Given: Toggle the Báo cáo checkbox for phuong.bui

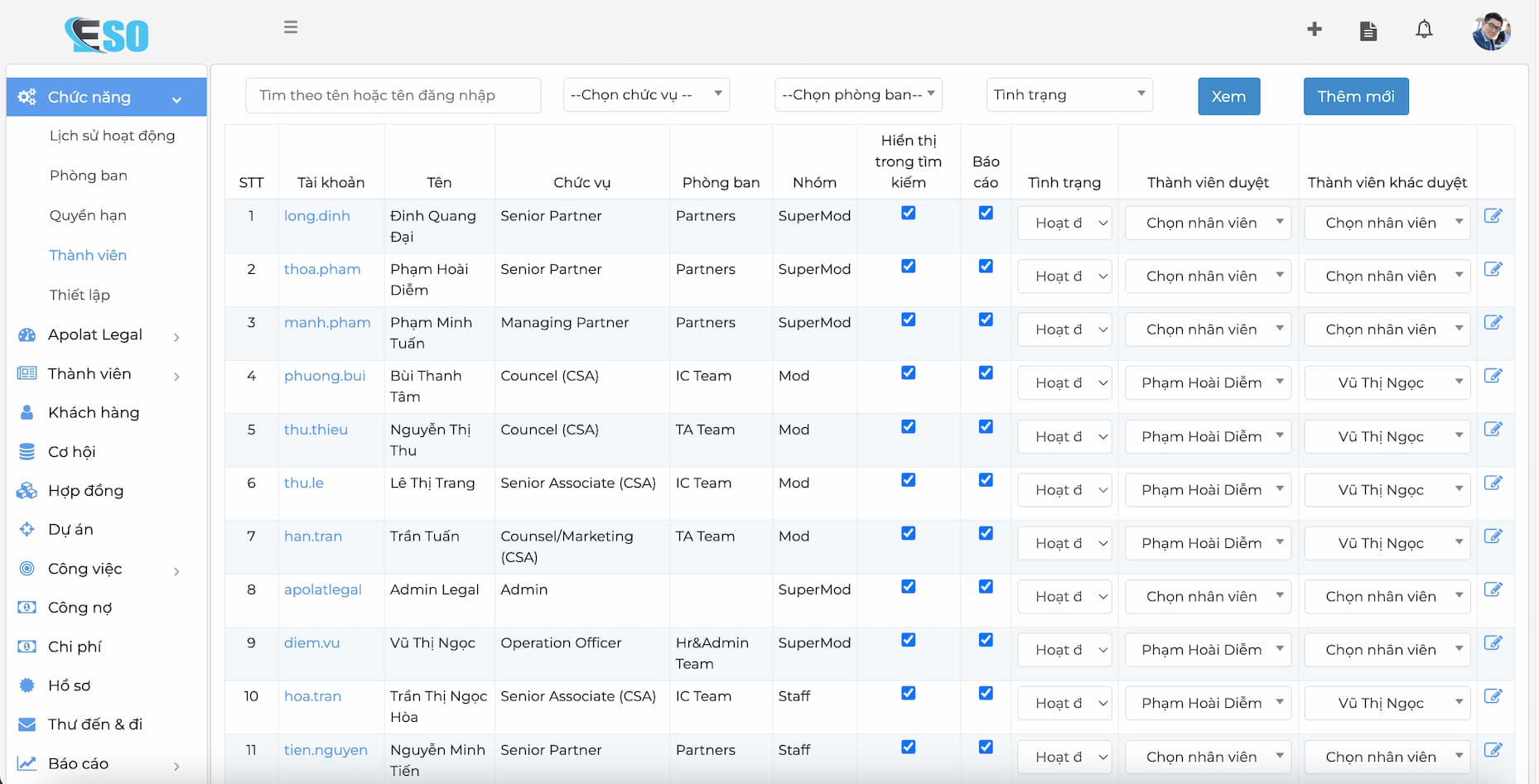Looking at the screenshot, I should pos(985,373).
